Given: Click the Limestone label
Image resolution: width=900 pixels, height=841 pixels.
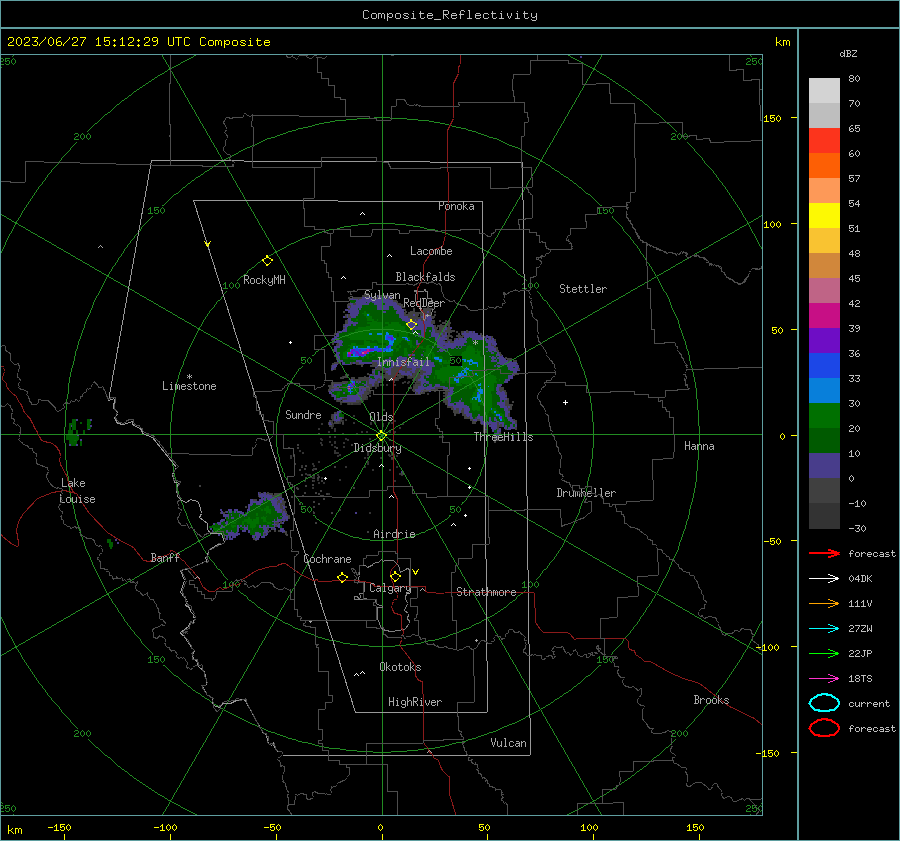Looking at the screenshot, I should click(x=189, y=386).
